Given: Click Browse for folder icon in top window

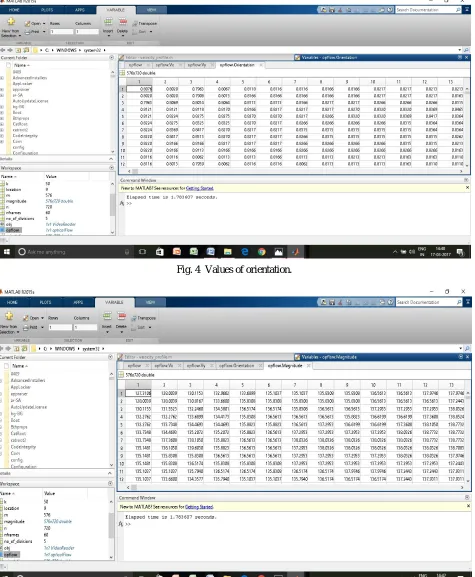Looking at the screenshot, I should (x=26, y=50).
